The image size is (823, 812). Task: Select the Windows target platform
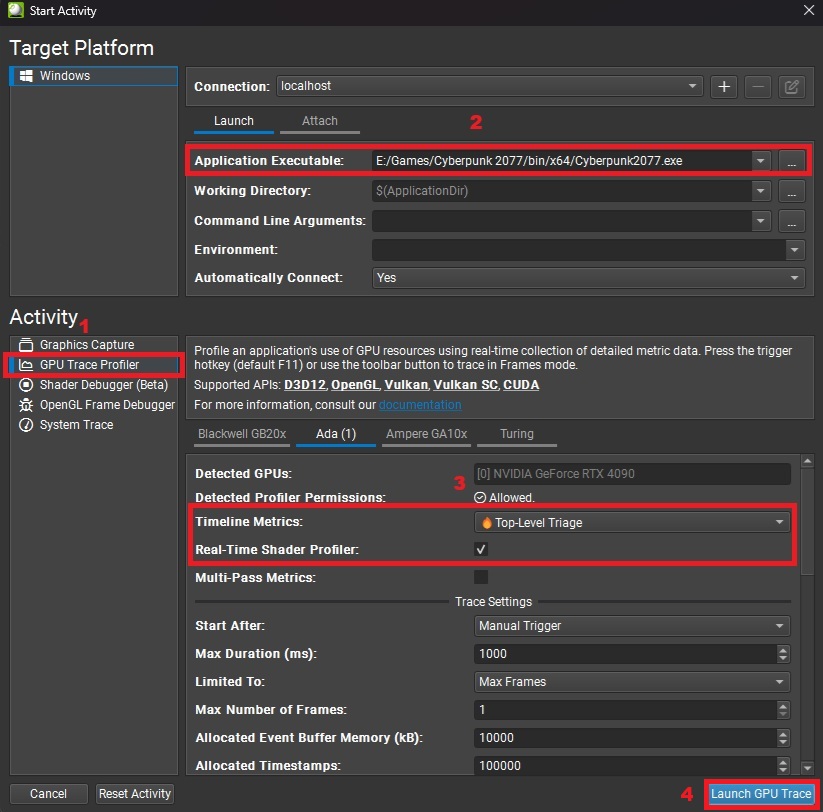[65, 76]
